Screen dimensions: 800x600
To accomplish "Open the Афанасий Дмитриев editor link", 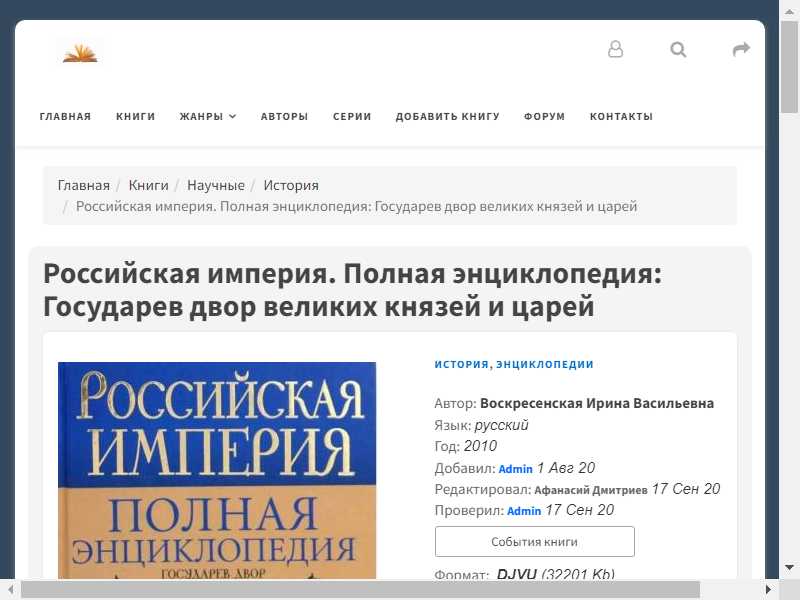I will (591, 490).
